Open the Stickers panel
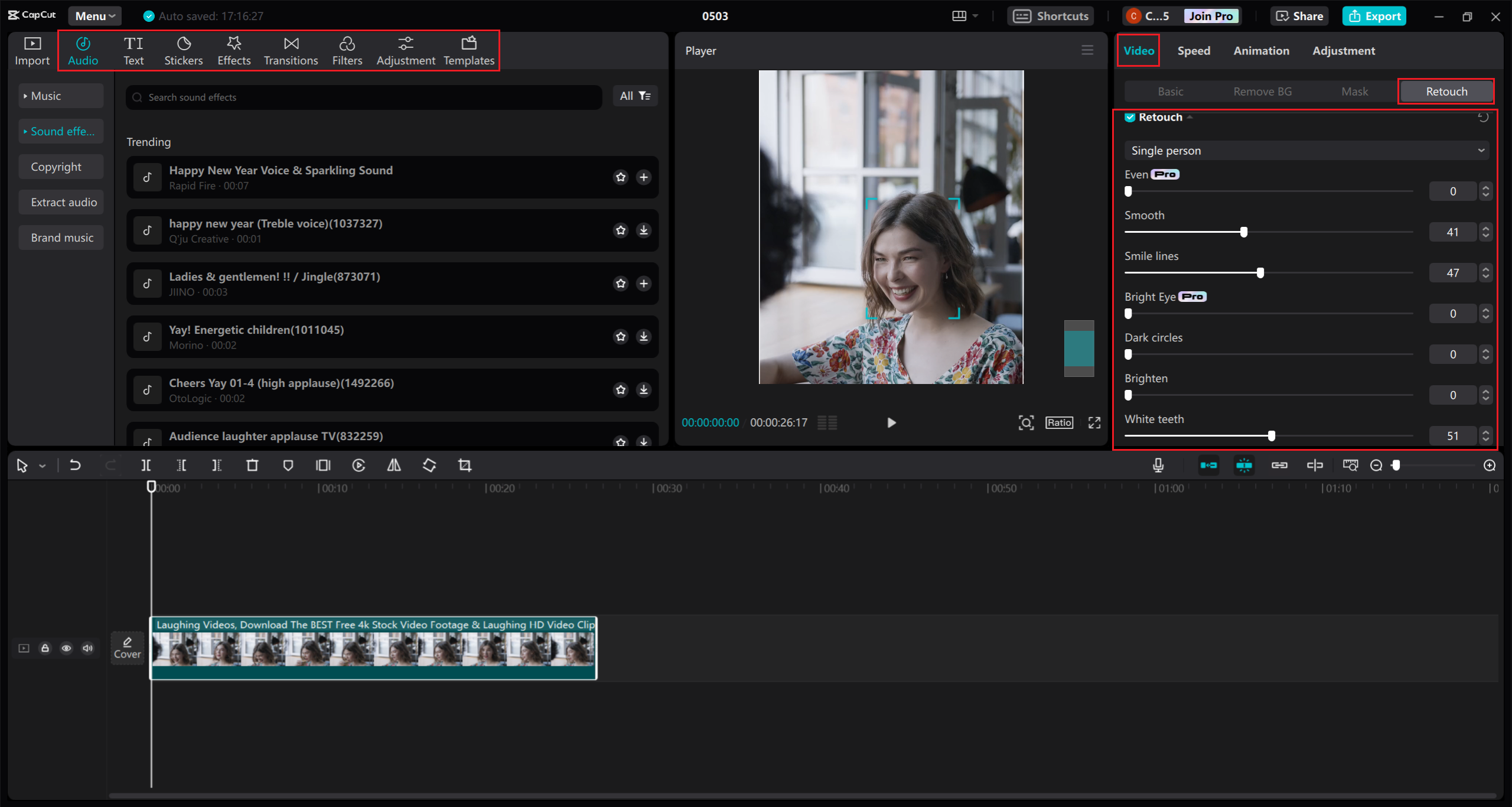The width and height of the screenshot is (1512, 807). click(183, 51)
